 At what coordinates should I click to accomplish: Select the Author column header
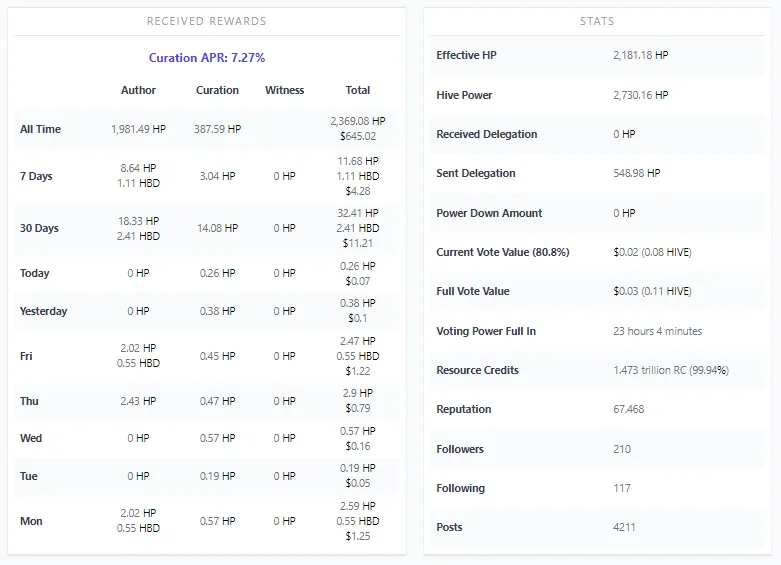point(138,90)
